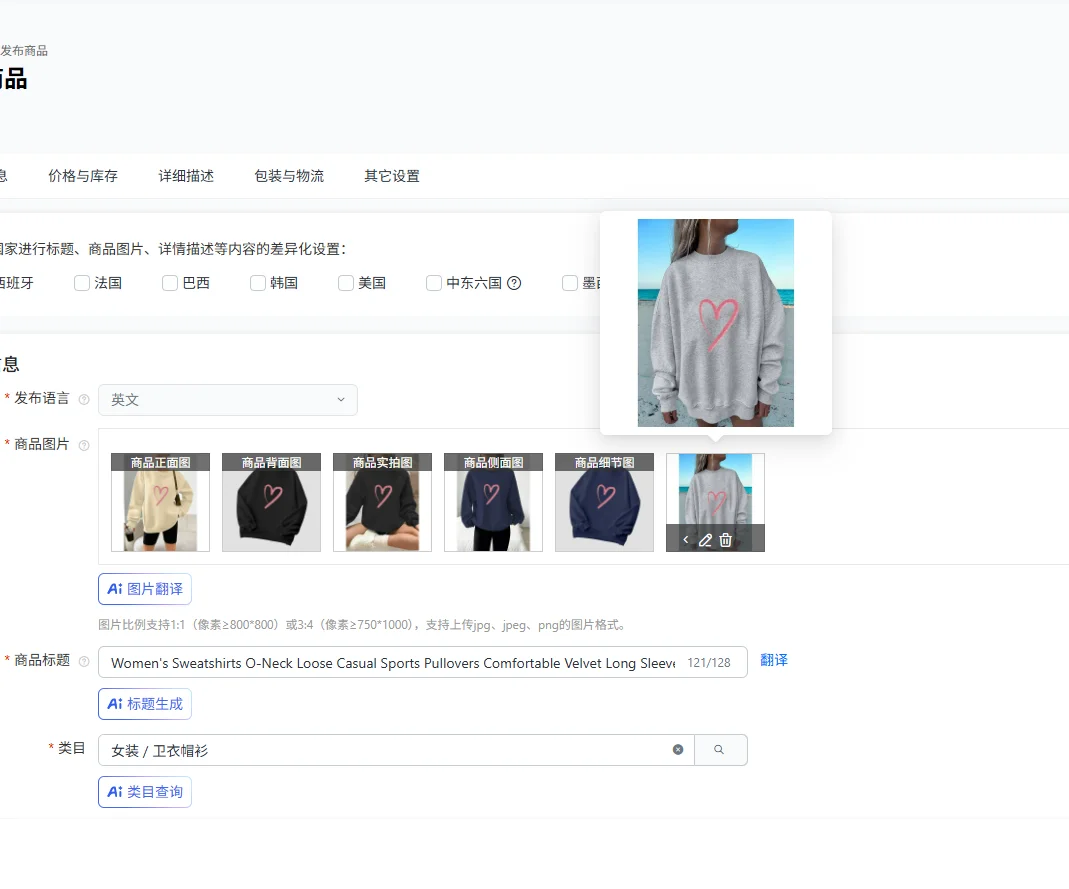Click the left arrow on the image thumbnail overlay

[x=685, y=539]
